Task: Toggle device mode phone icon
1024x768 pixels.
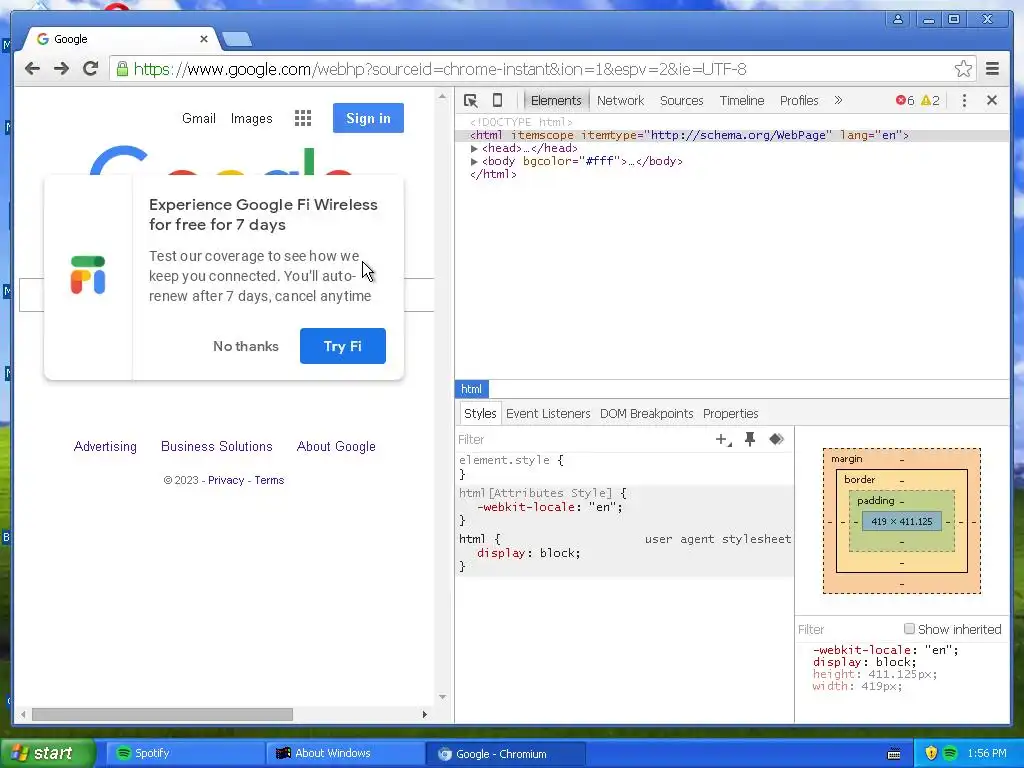Action: tap(498, 101)
